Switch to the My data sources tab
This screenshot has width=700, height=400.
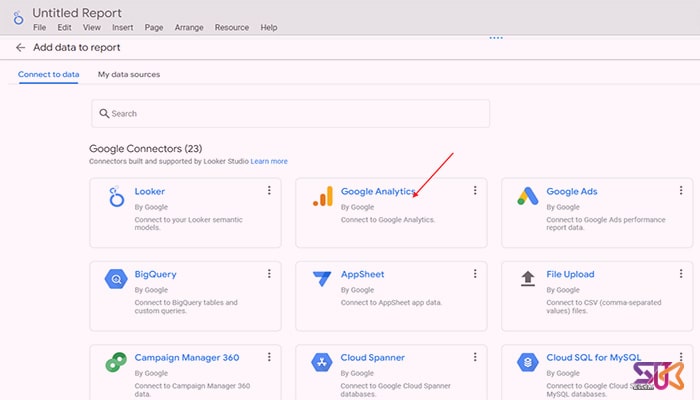pyautogui.click(x=129, y=75)
